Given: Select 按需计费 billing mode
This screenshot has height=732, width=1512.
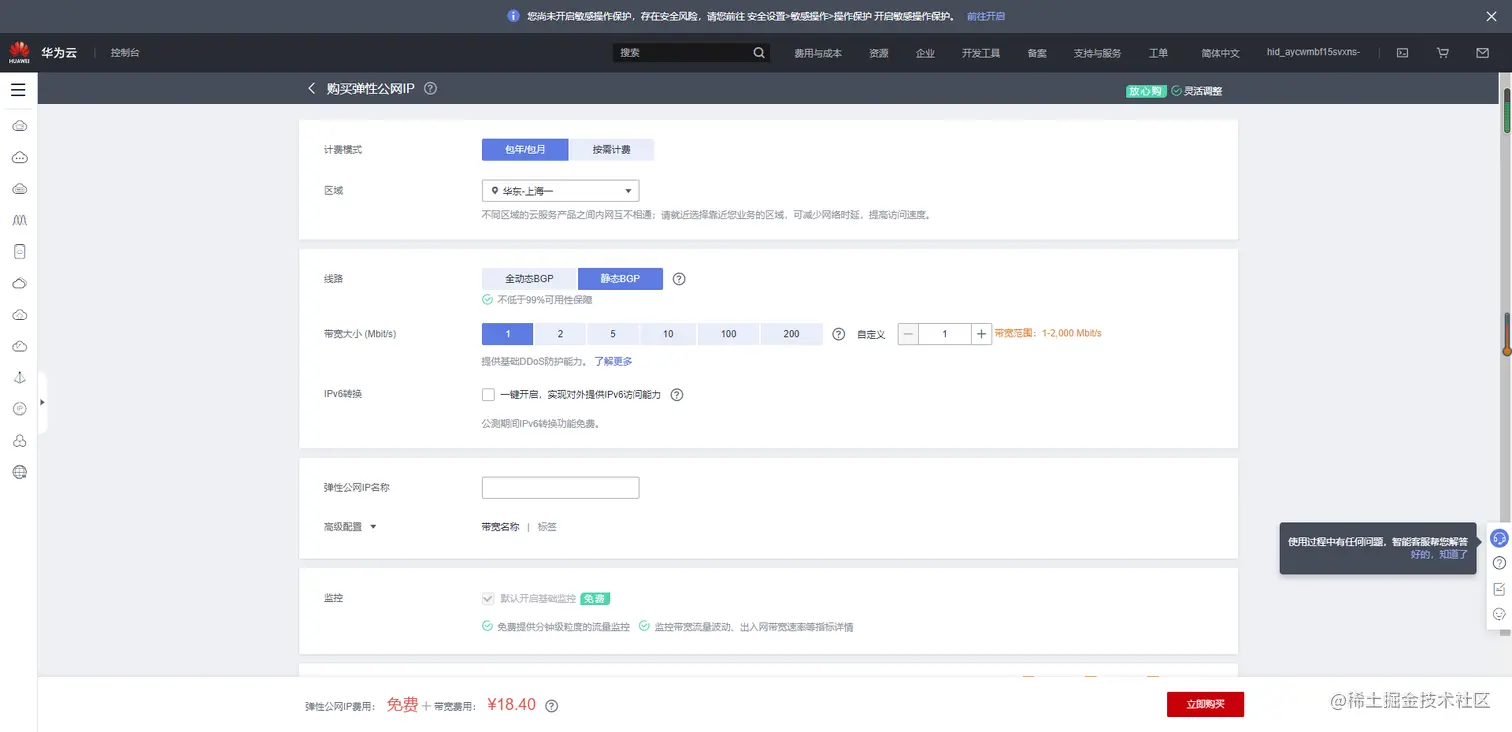Looking at the screenshot, I should click(x=611, y=150).
